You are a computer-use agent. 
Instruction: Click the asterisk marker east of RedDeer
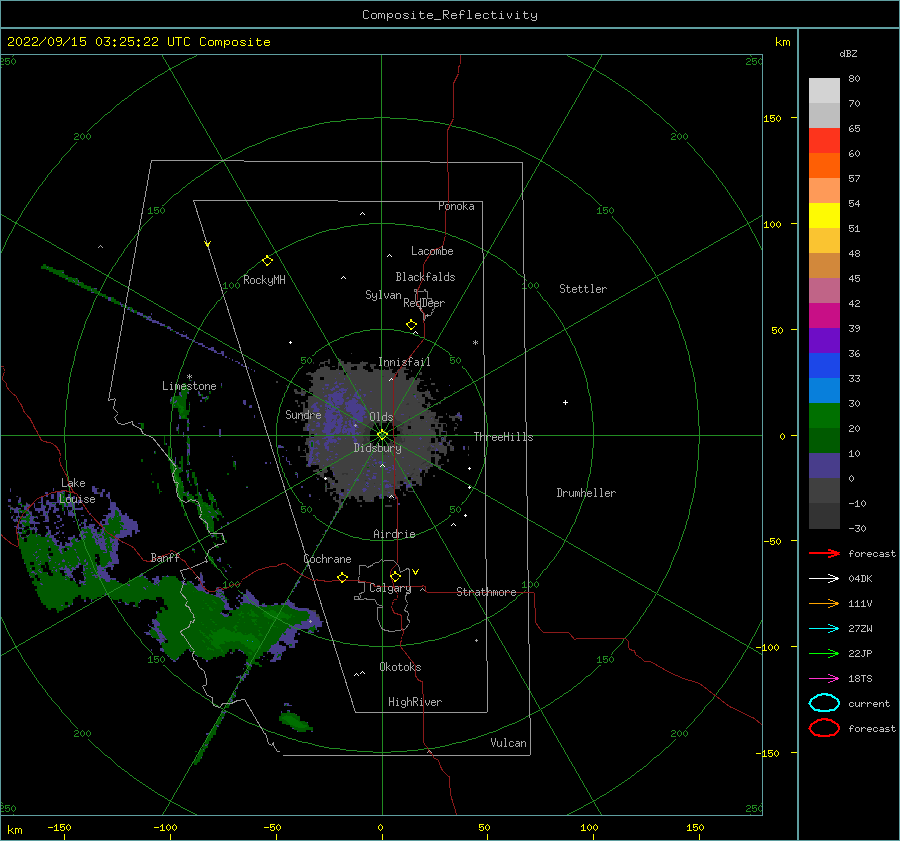475,343
